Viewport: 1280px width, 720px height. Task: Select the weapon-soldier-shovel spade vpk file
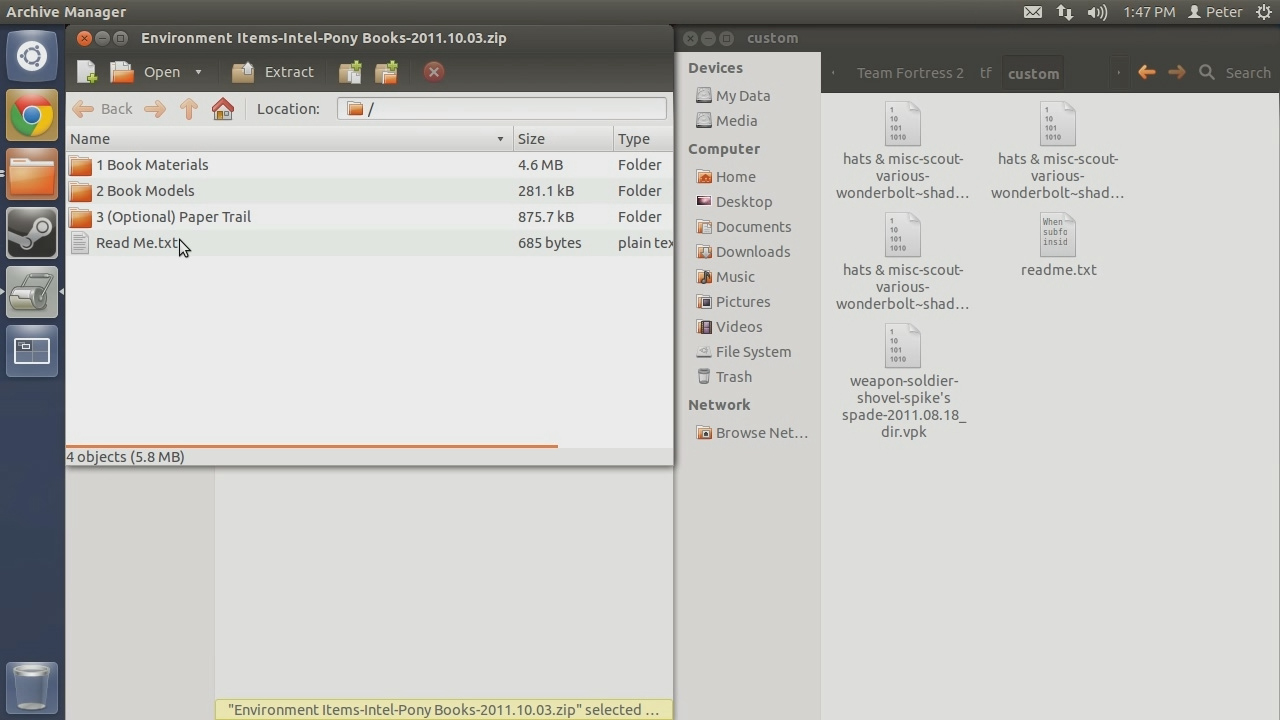pos(903,382)
